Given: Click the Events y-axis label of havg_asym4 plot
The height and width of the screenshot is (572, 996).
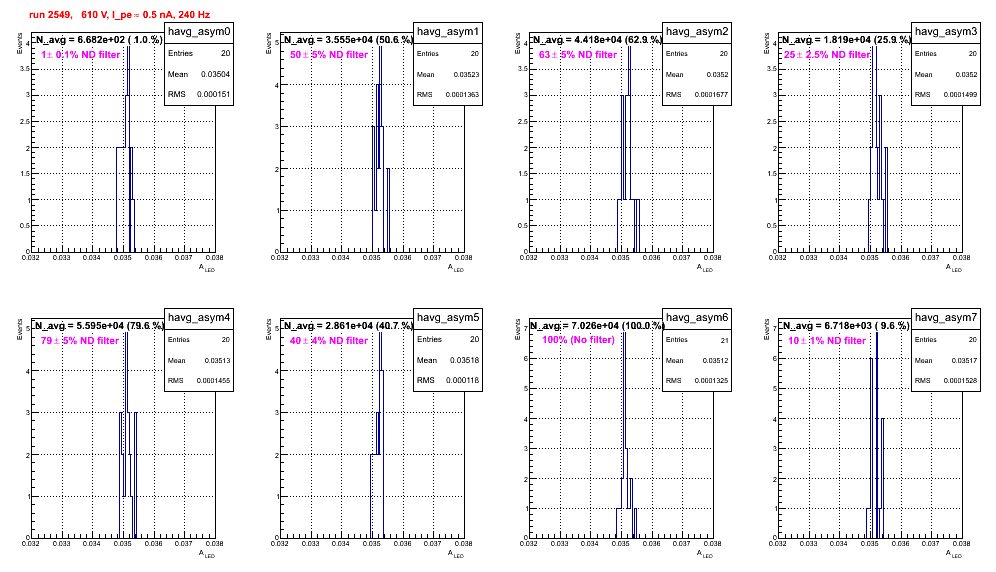Looking at the screenshot, I should [20, 329].
